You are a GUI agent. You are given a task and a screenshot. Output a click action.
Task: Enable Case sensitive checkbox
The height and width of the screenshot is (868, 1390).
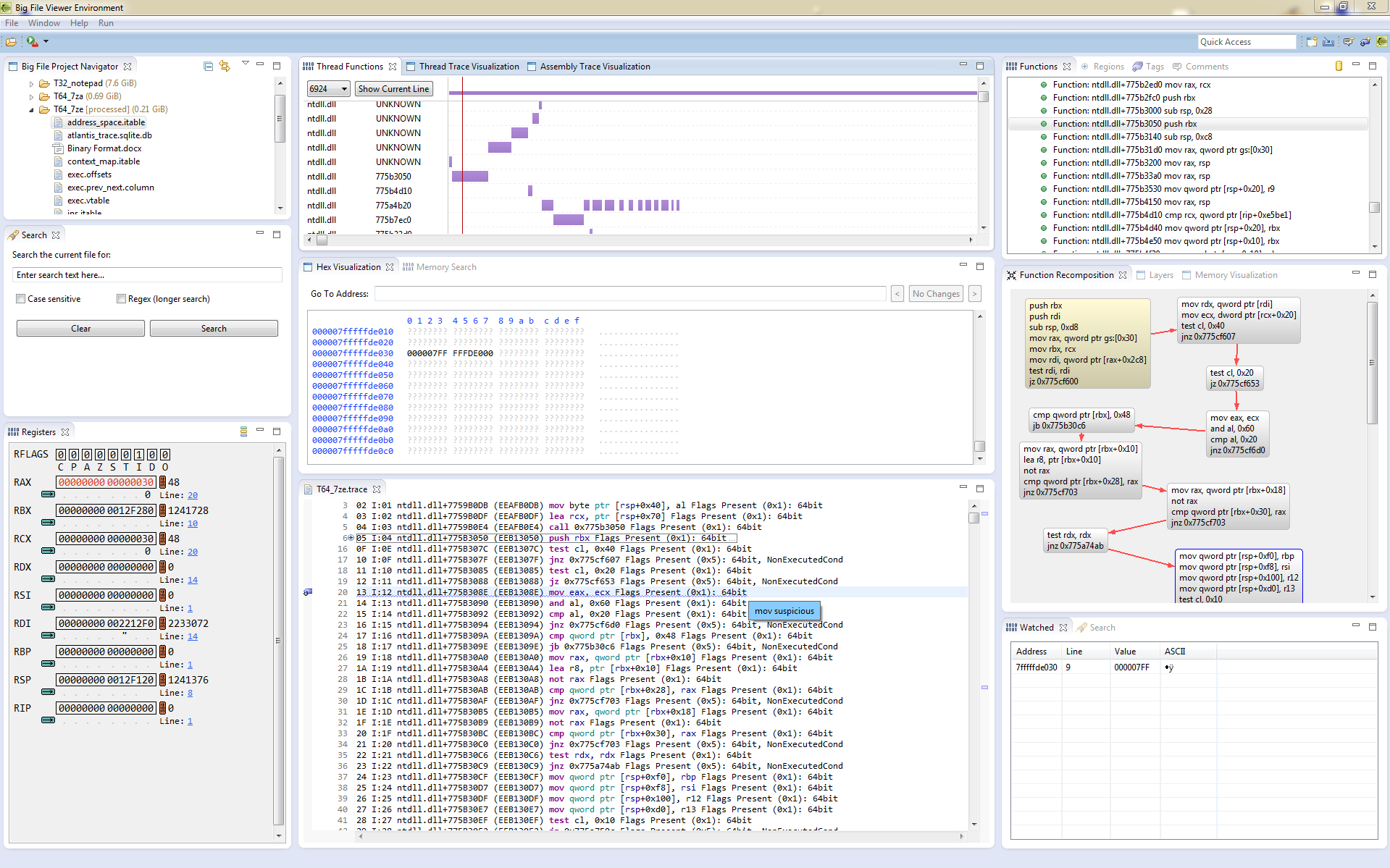21,299
